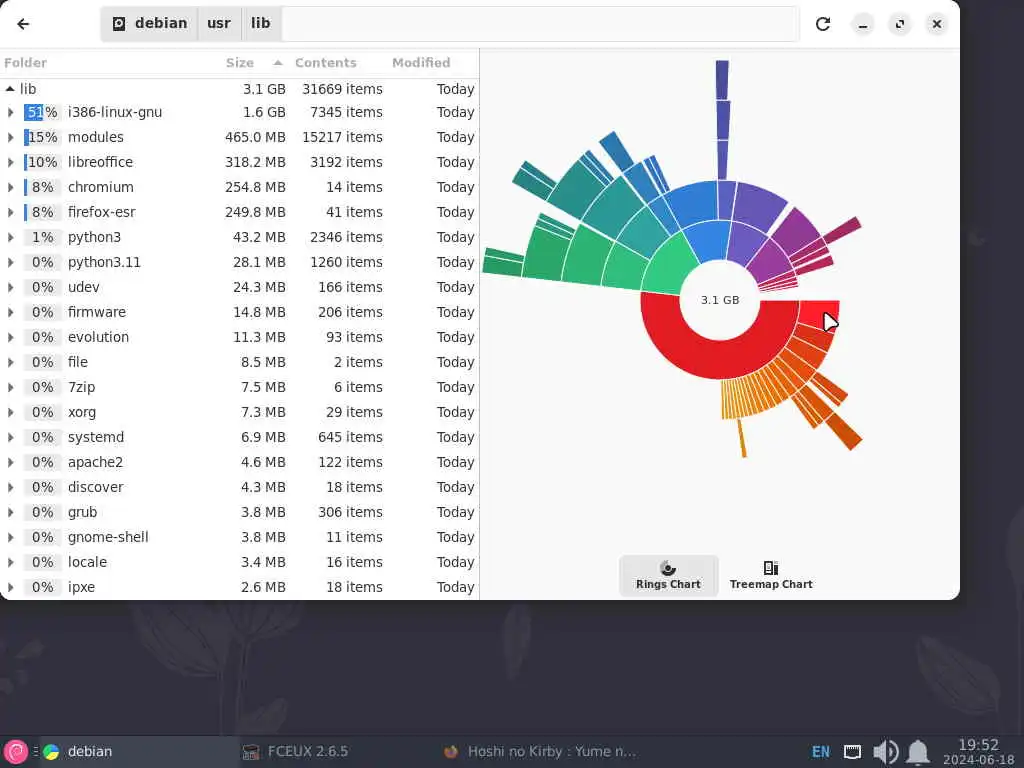Click the 15217 items count for modules
The height and width of the screenshot is (768, 1024).
342,137
